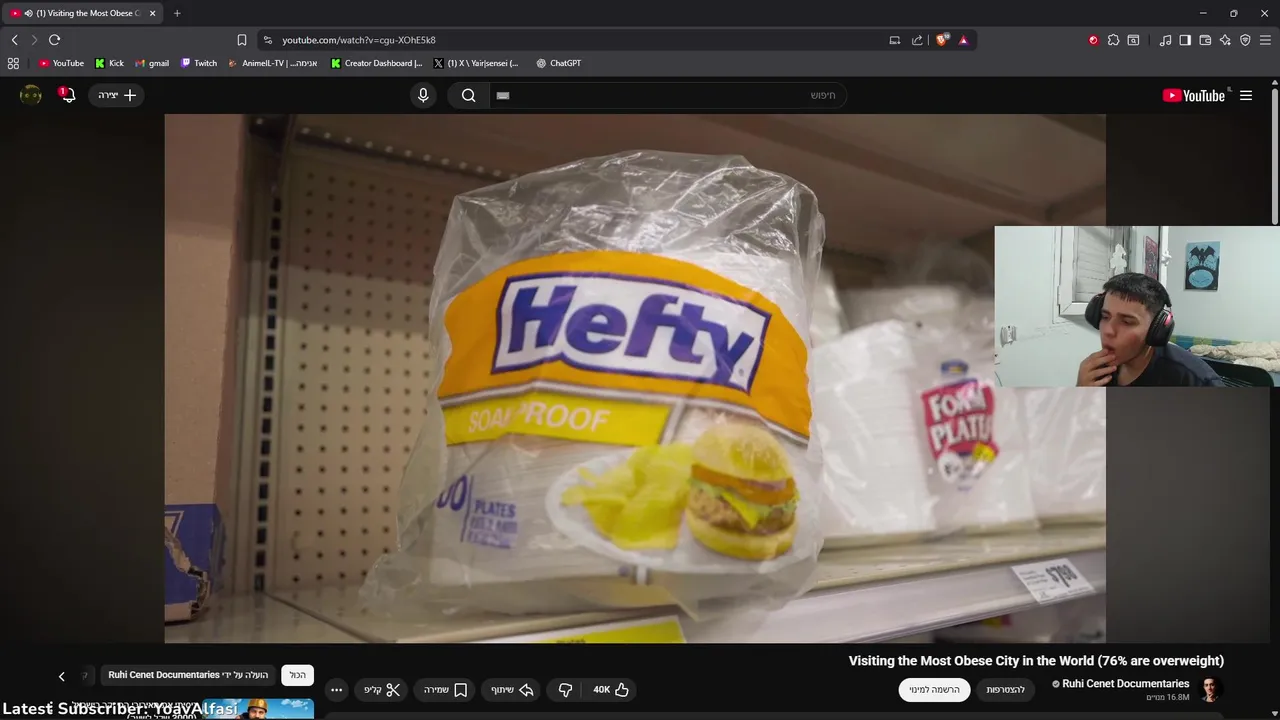1280x720 pixels.
Task: Click the white subscribe button
Action: pyautogui.click(x=934, y=690)
